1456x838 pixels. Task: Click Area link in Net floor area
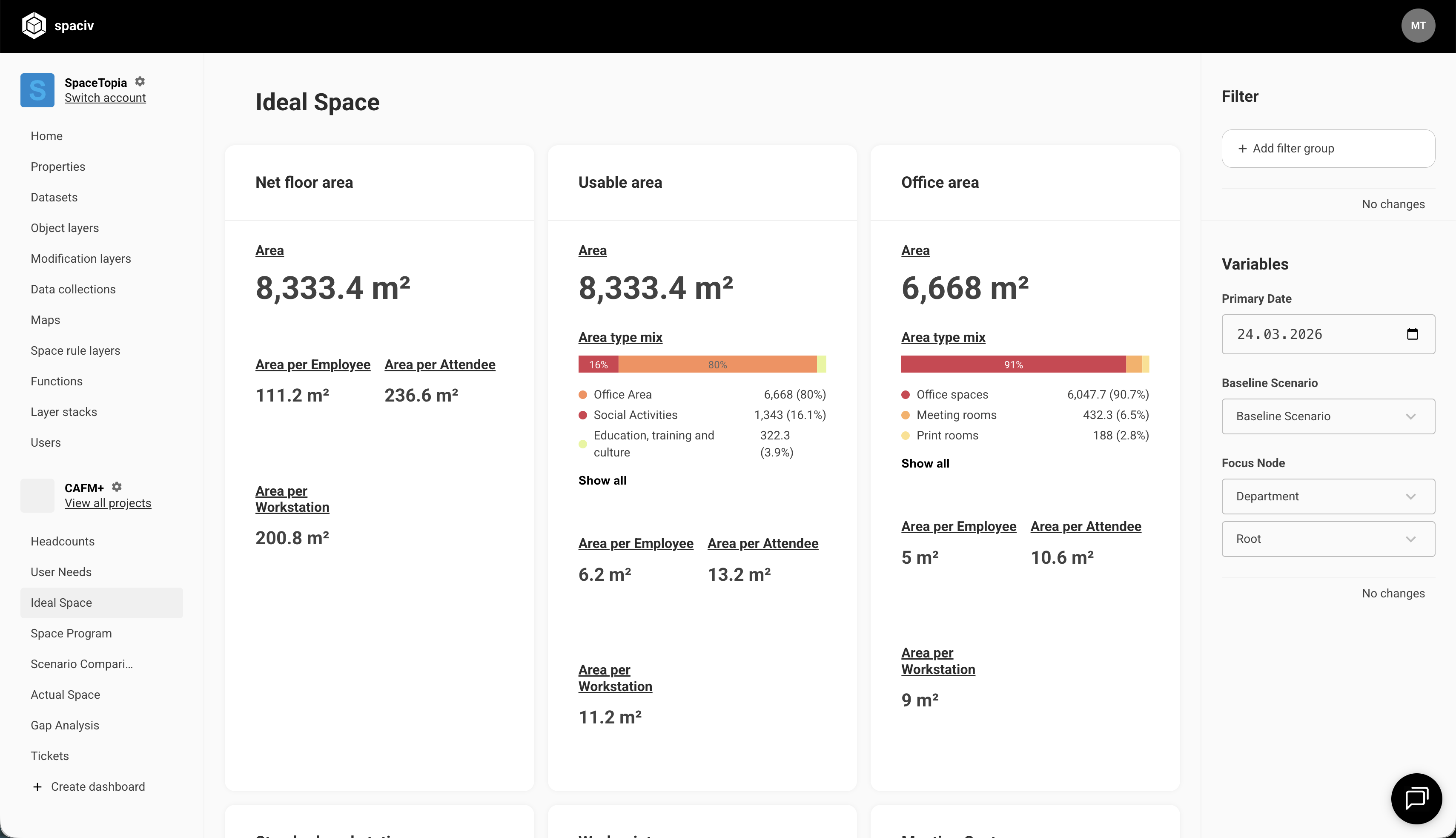coord(269,250)
